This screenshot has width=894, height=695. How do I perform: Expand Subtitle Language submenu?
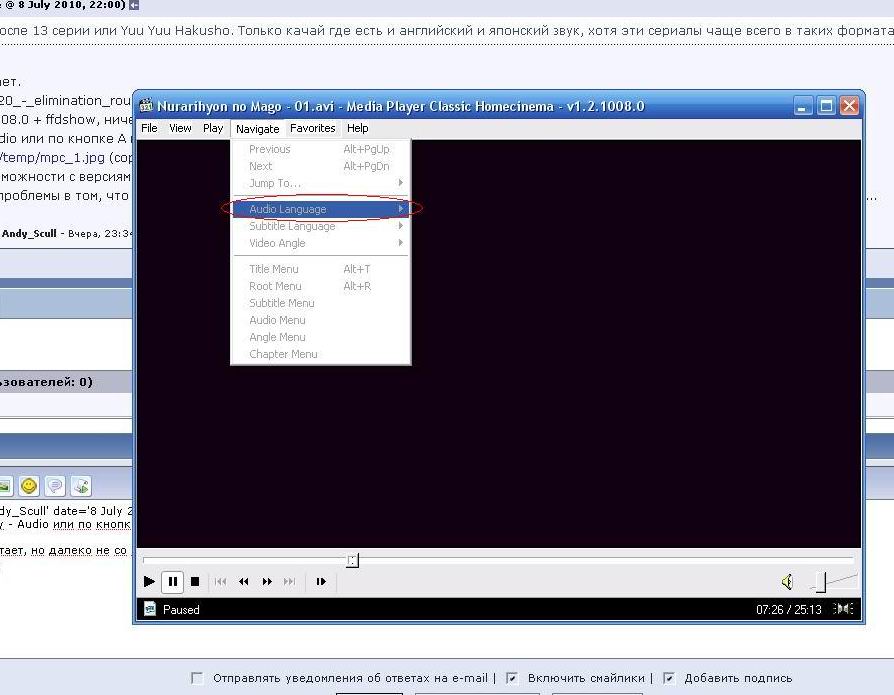[x=321, y=226]
